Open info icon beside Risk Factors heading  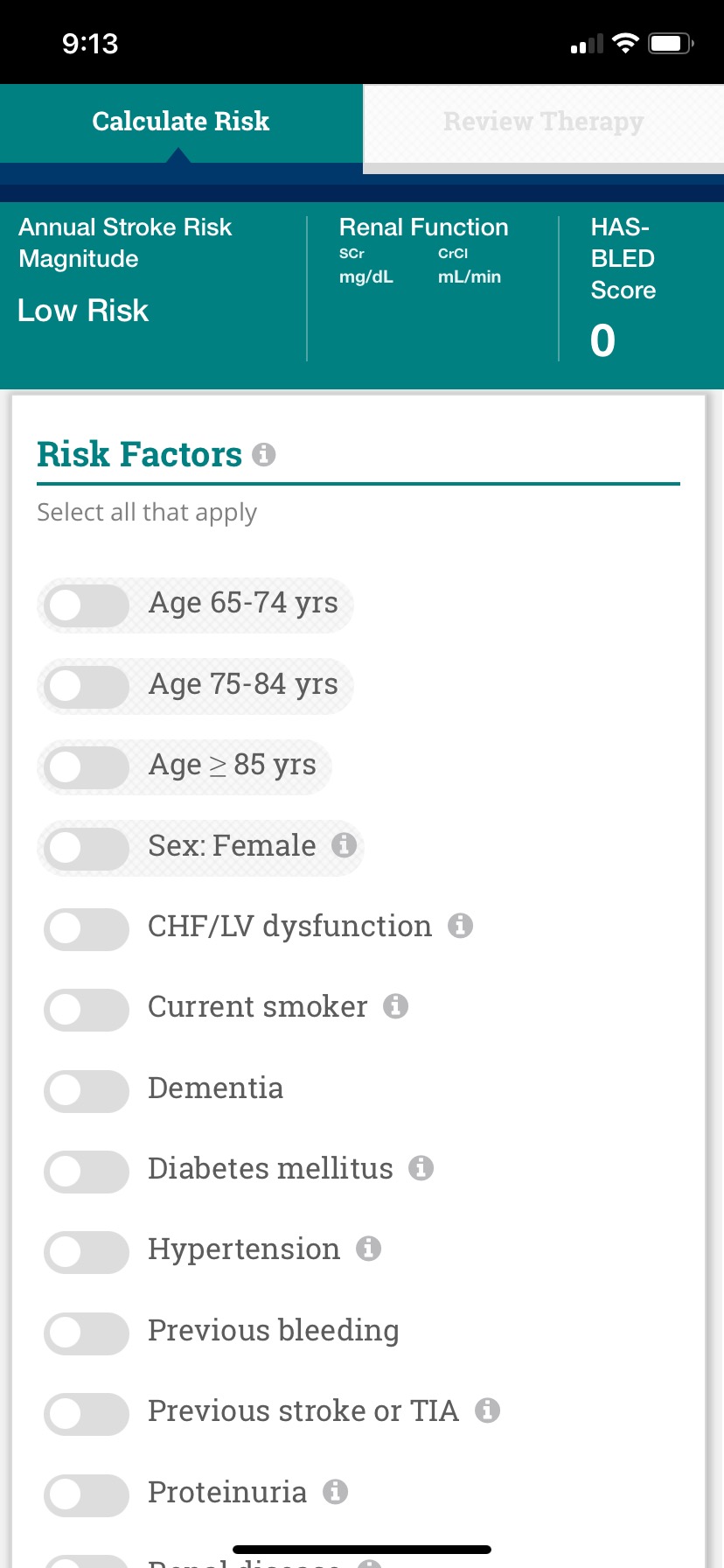tap(264, 455)
